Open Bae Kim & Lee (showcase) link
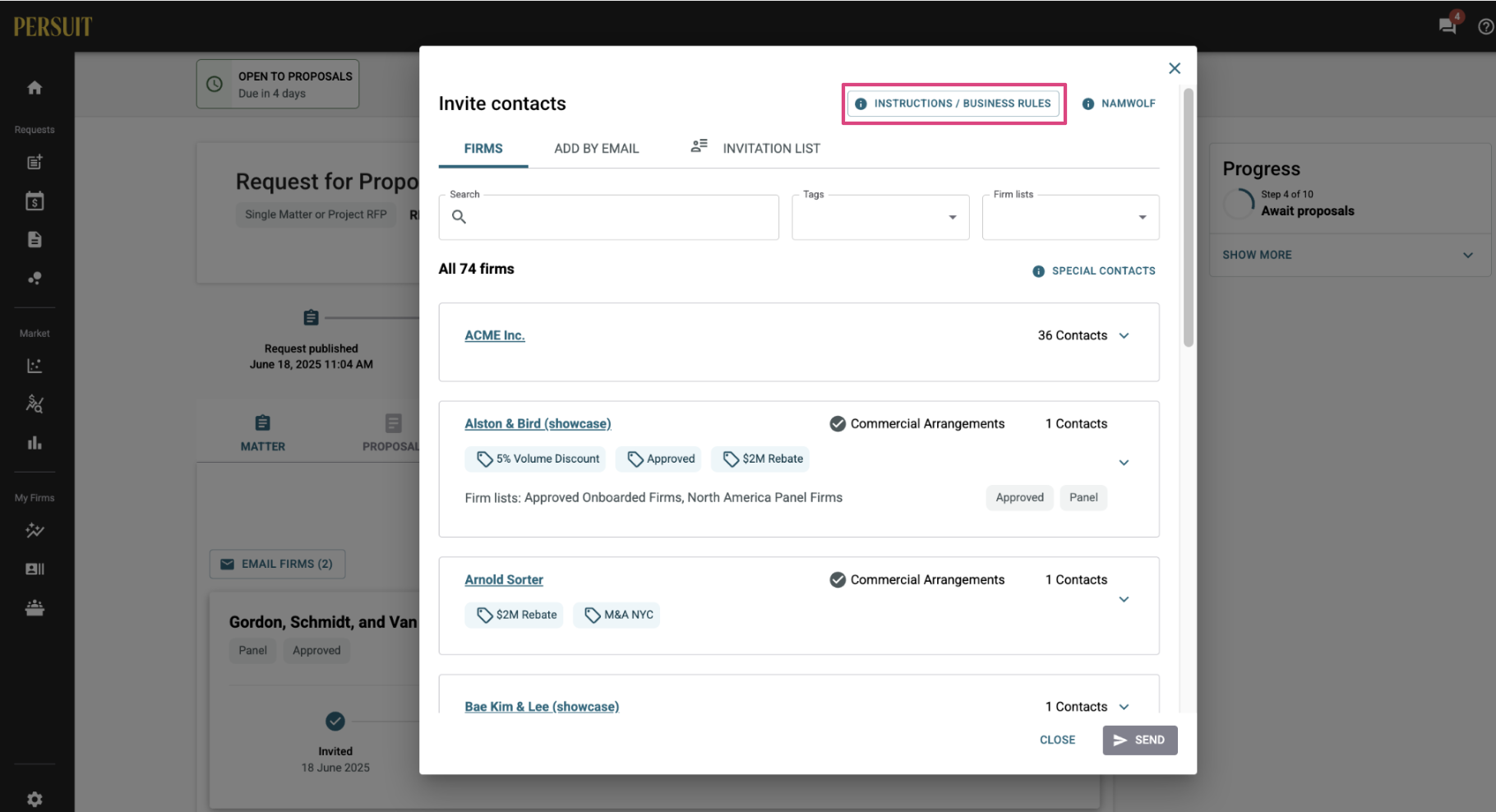The width and height of the screenshot is (1496, 812). coord(542,707)
